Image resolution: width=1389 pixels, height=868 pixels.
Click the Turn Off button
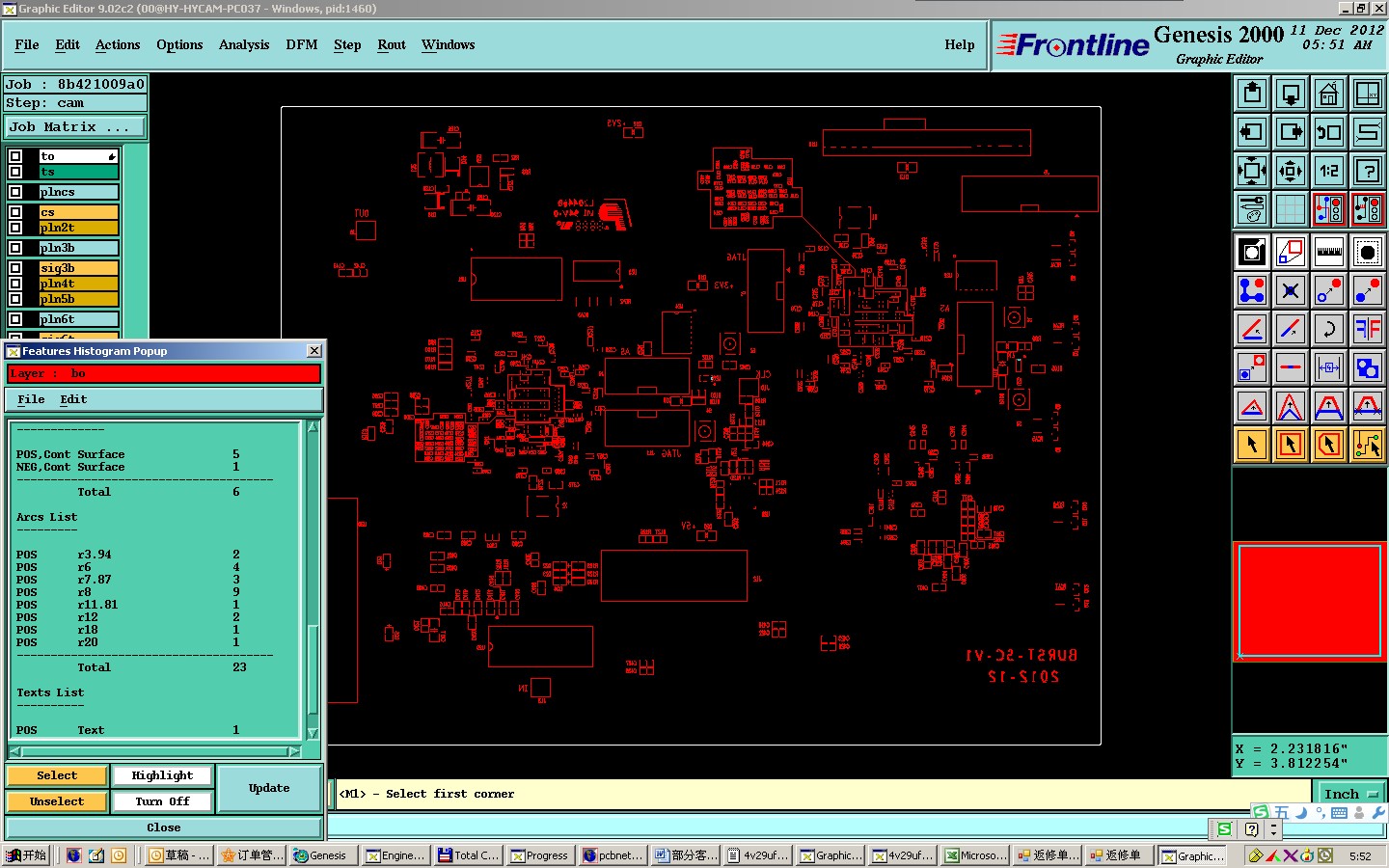(x=162, y=801)
